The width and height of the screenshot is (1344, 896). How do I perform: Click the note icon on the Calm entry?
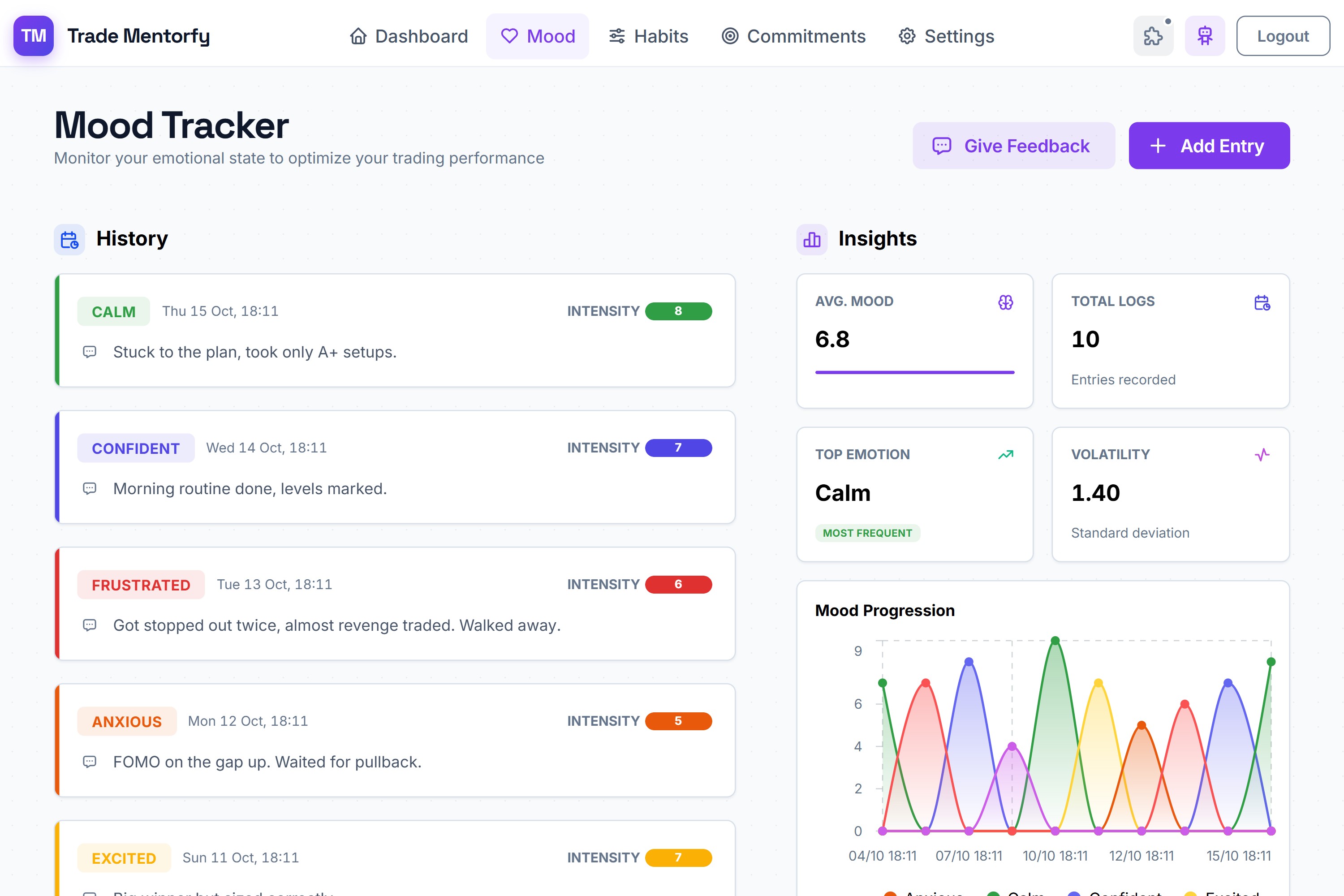click(90, 352)
